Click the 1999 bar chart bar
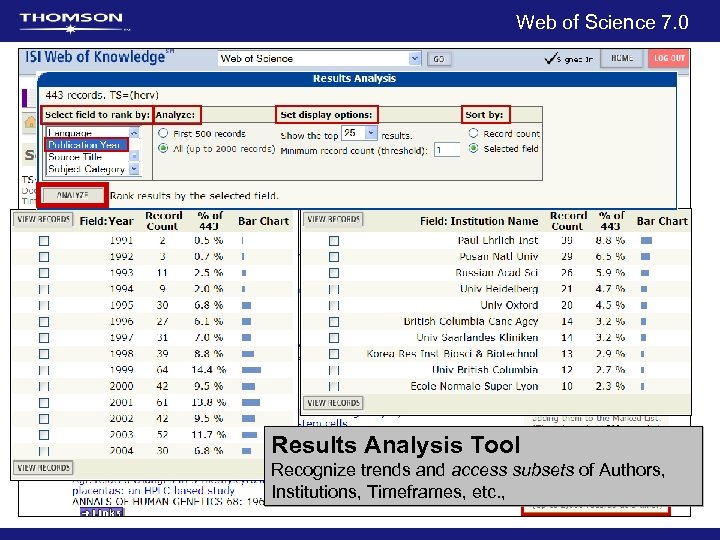720x540 pixels. point(251,370)
